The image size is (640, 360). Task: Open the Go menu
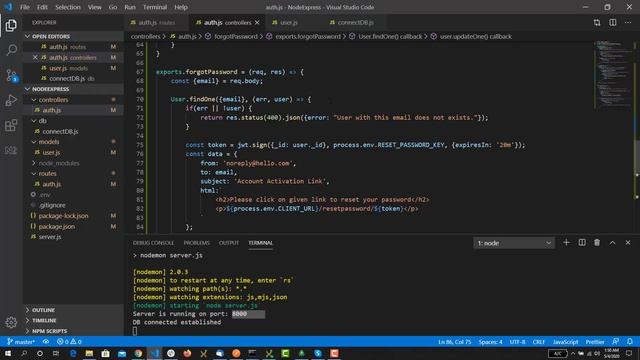tap(113, 7)
